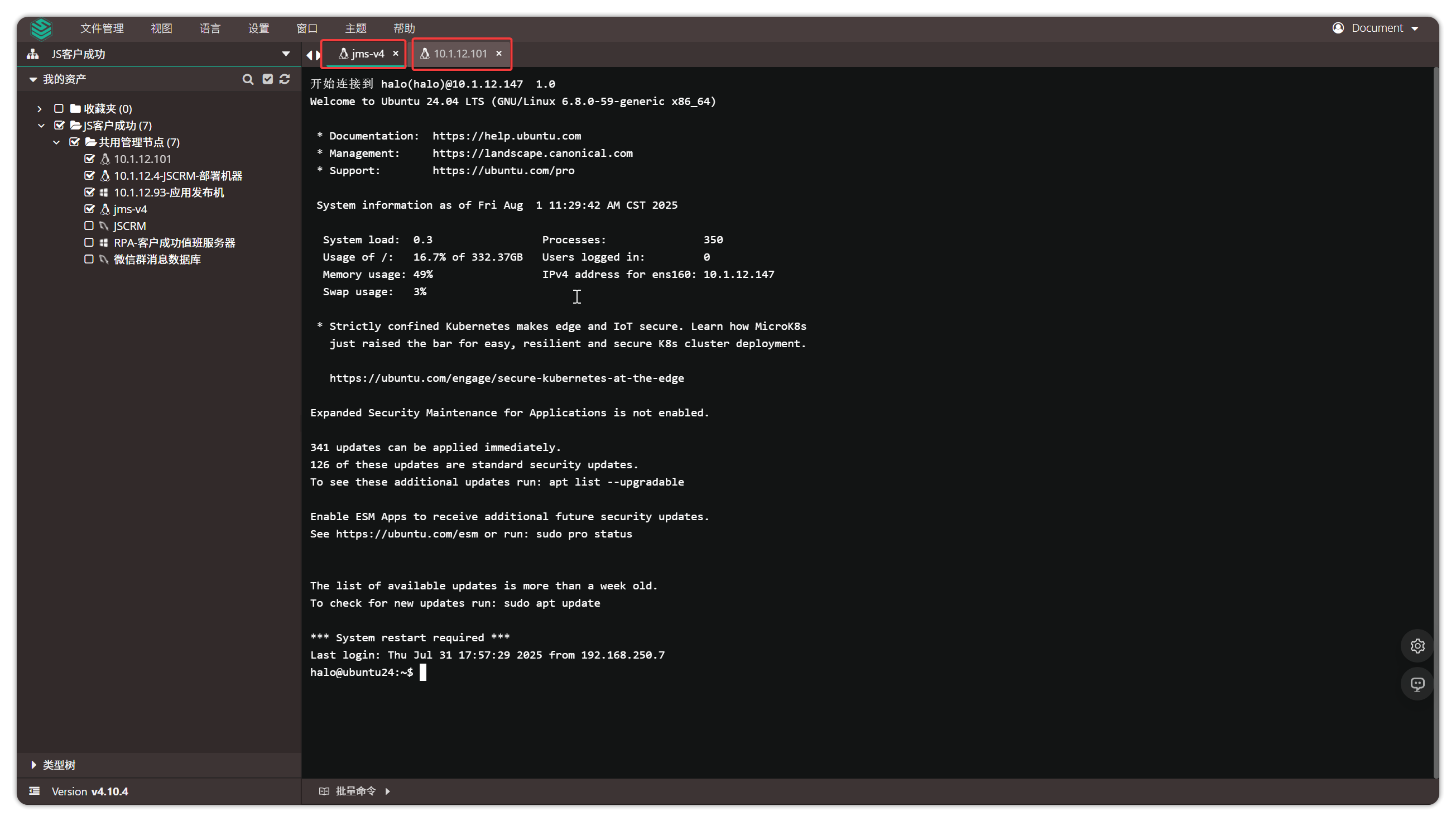The height and width of the screenshot is (816, 1456).
Task: Open the RPA-客户成功值班服务器 asset
Action: (x=174, y=243)
